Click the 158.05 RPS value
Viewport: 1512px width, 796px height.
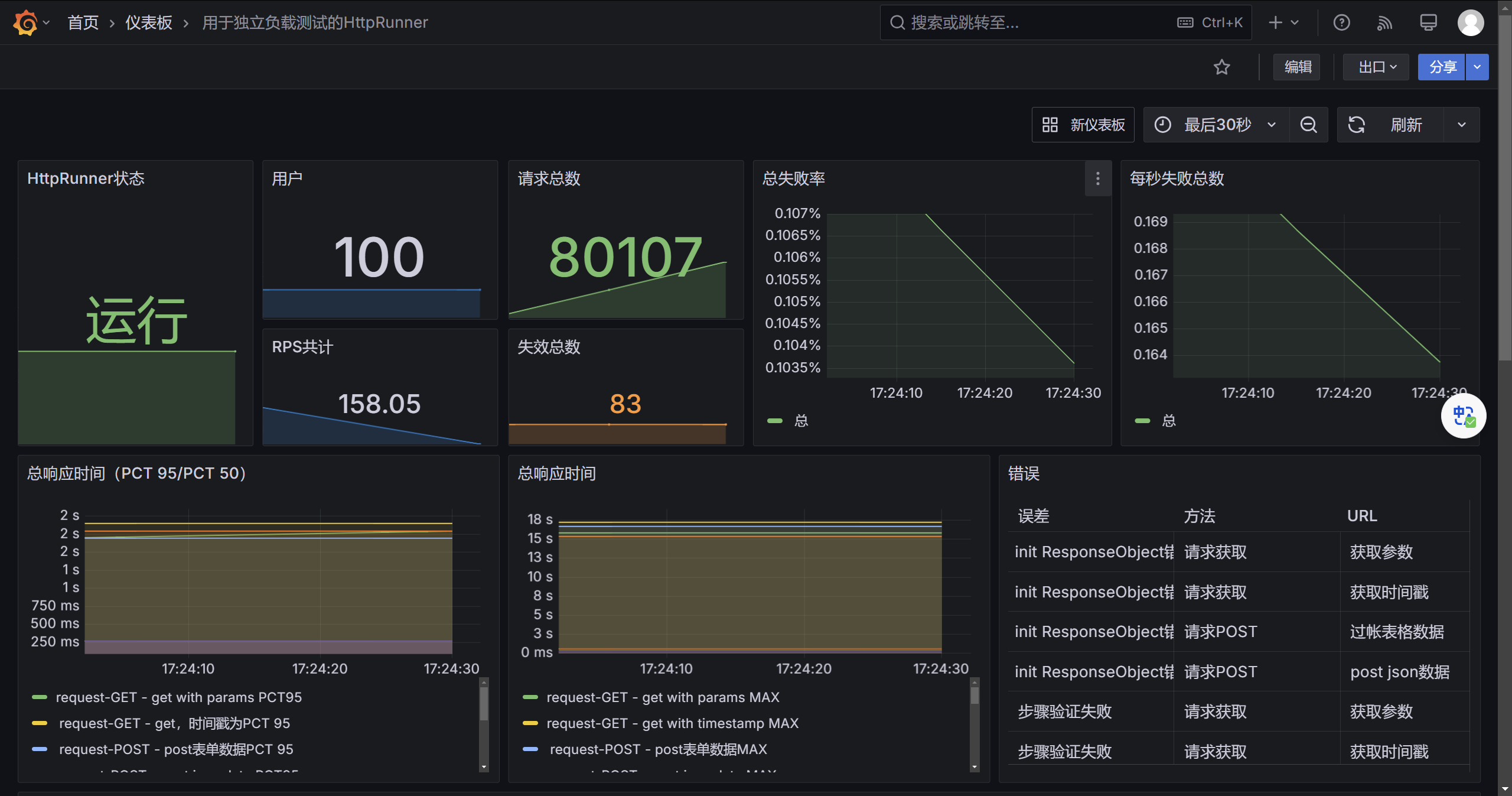click(379, 404)
